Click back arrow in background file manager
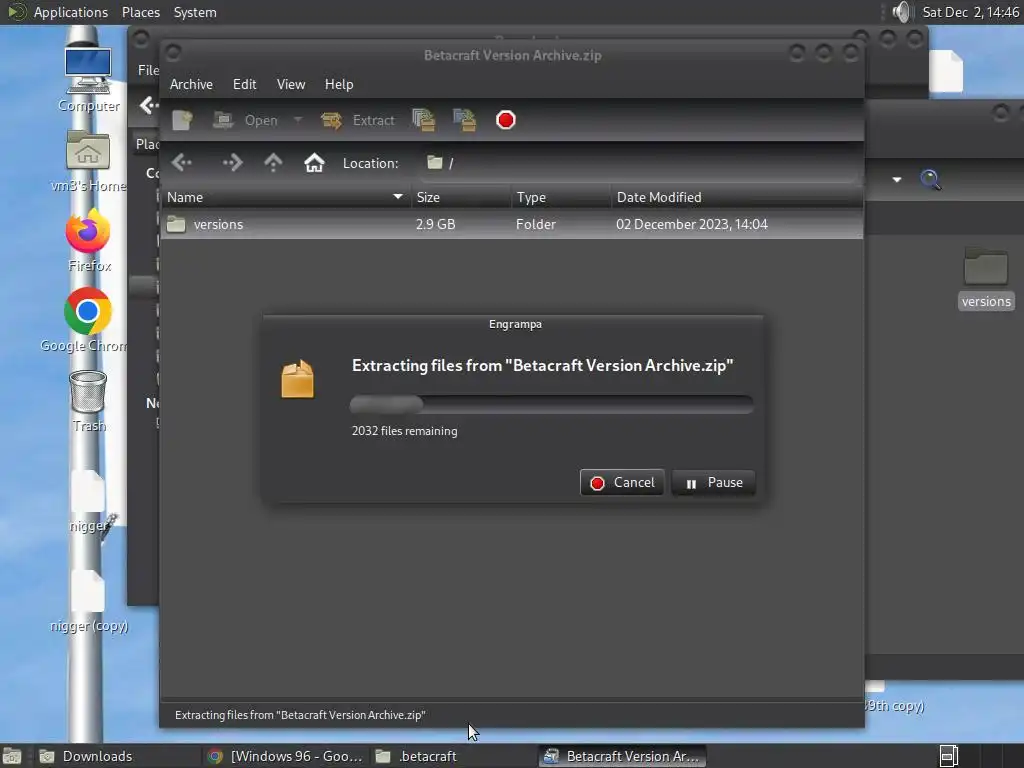The height and width of the screenshot is (768, 1024). pos(149,105)
